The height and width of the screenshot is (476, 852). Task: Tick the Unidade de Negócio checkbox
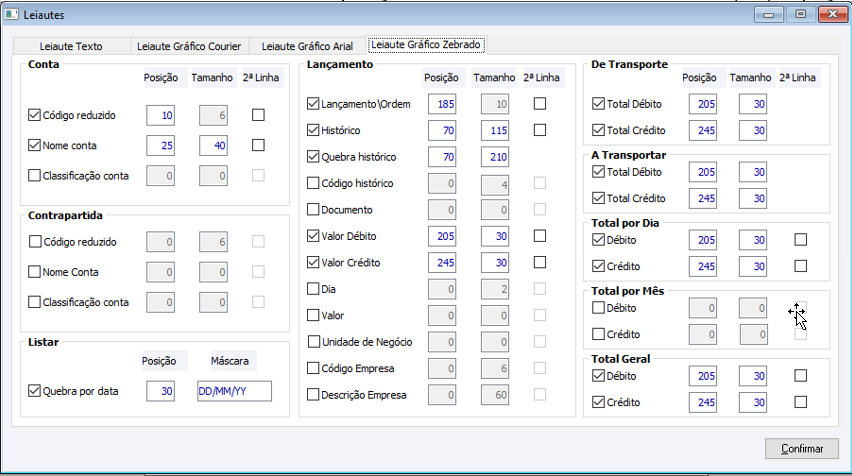[314, 342]
